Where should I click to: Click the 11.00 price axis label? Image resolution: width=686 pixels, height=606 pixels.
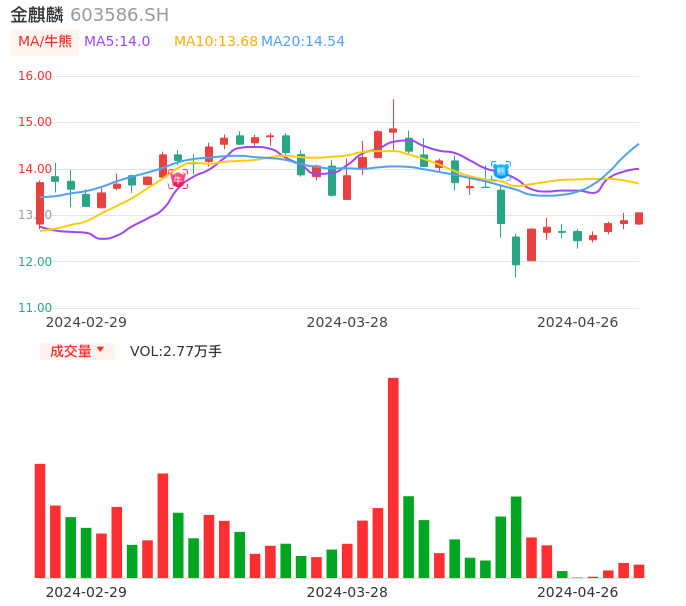pos(35,308)
